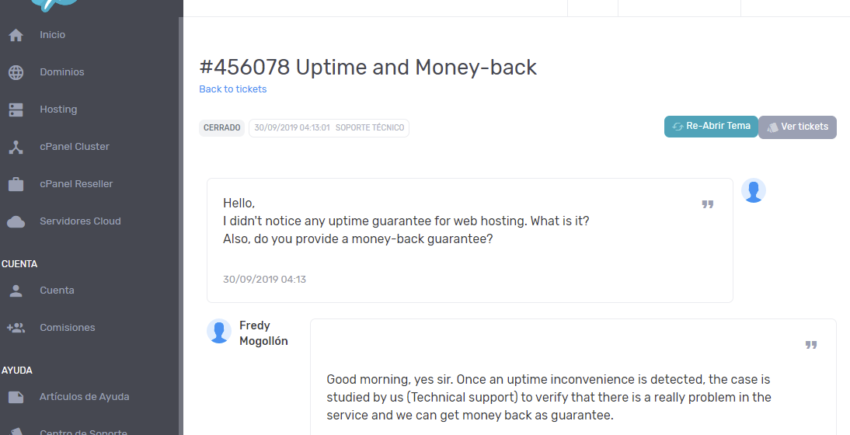Screen dimensions: 850x435
Task: Follow the Back to tickets link
Action: (x=233, y=89)
